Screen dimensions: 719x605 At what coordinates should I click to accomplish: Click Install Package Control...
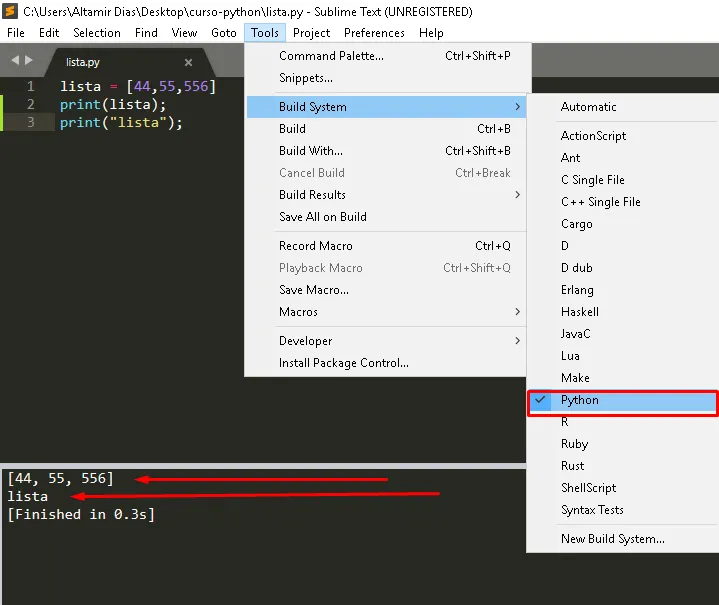point(387,363)
